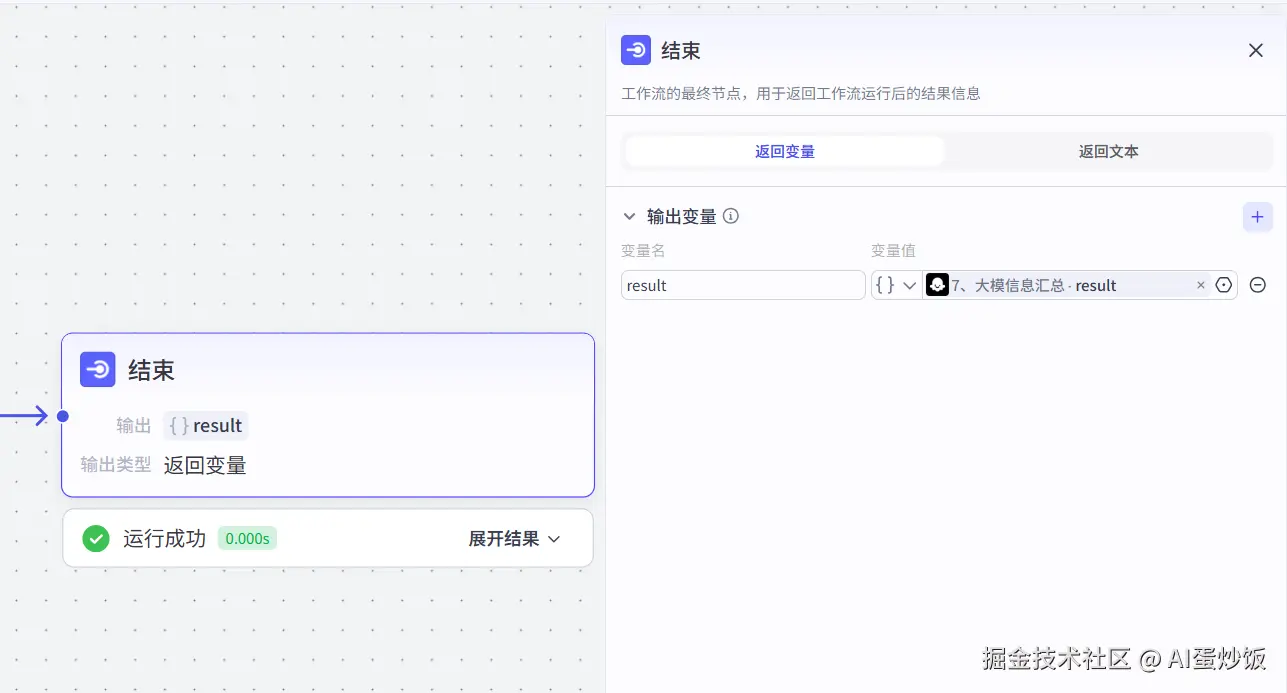Clear the 大模信息汇总 result reference
Screen dimensions: 1287x693
pos(1201,286)
